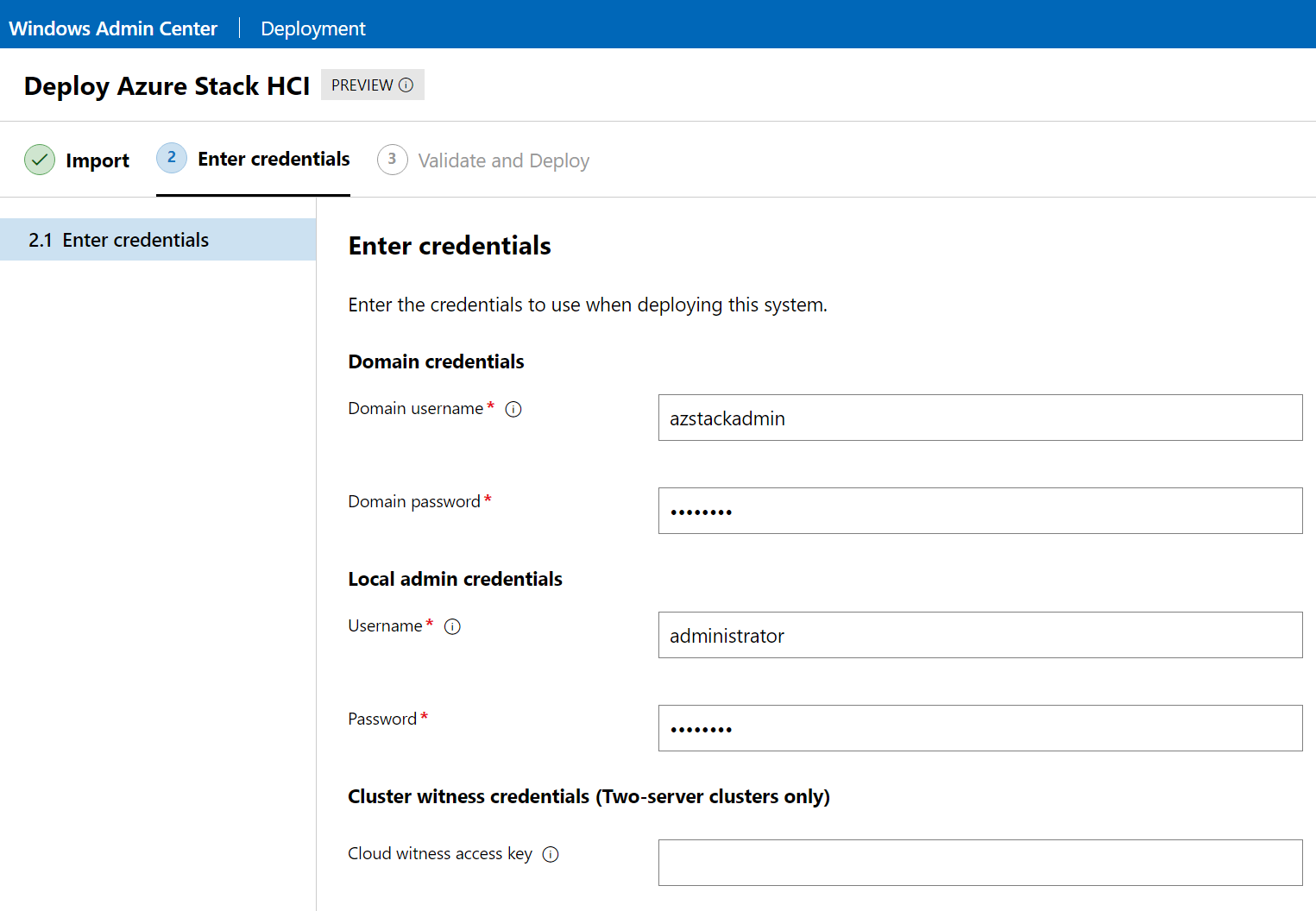Focus the Domain username field

(x=980, y=418)
